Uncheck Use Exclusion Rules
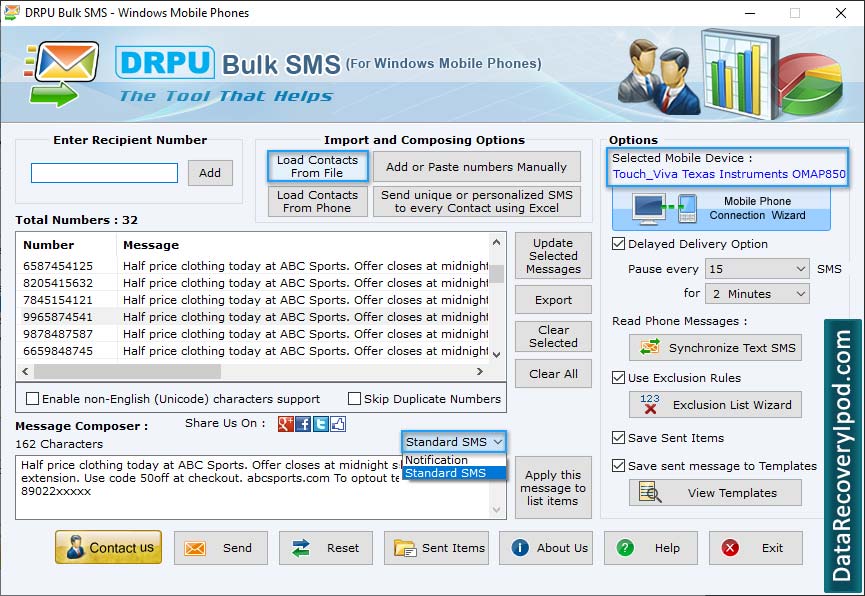 click(x=618, y=377)
